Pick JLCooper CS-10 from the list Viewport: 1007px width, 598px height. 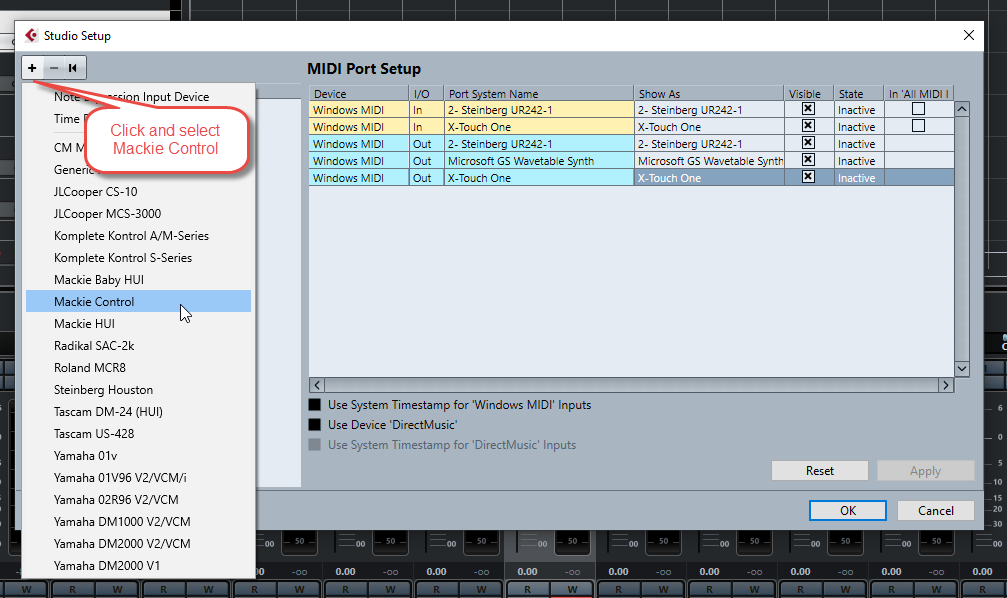click(138, 191)
